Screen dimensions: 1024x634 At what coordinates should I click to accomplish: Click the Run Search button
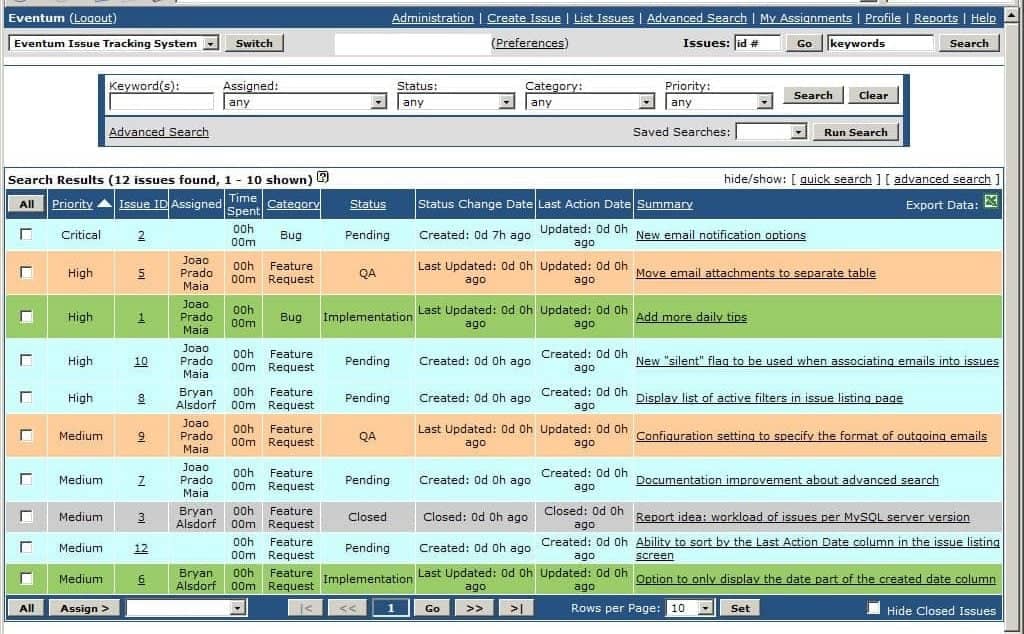(856, 132)
